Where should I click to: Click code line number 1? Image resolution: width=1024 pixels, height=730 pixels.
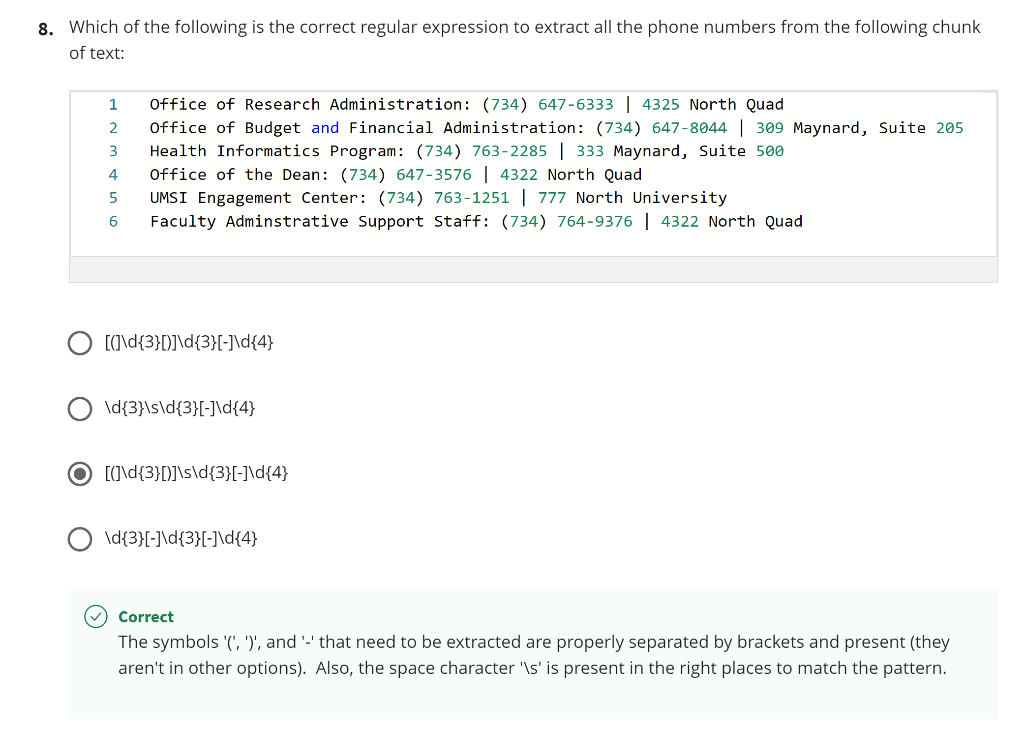pyautogui.click(x=113, y=104)
